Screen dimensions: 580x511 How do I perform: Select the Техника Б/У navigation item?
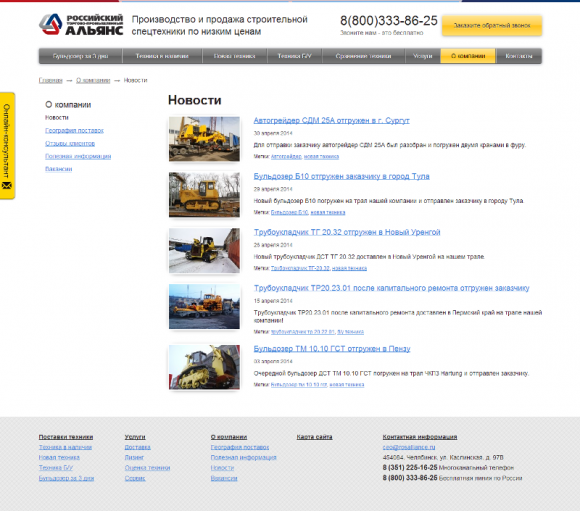click(x=294, y=56)
